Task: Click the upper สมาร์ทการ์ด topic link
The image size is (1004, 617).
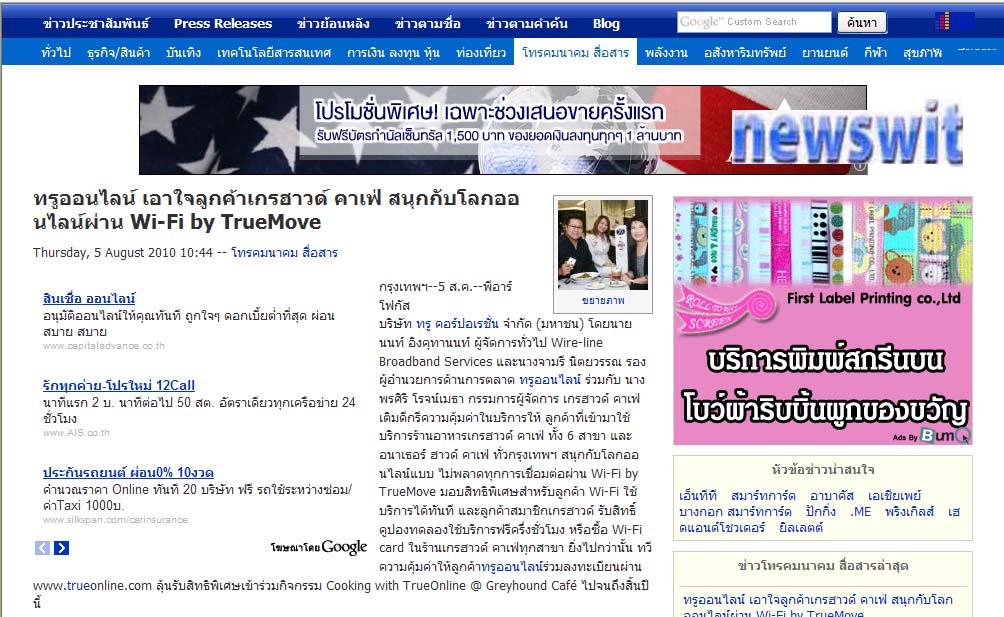Action: [763, 495]
